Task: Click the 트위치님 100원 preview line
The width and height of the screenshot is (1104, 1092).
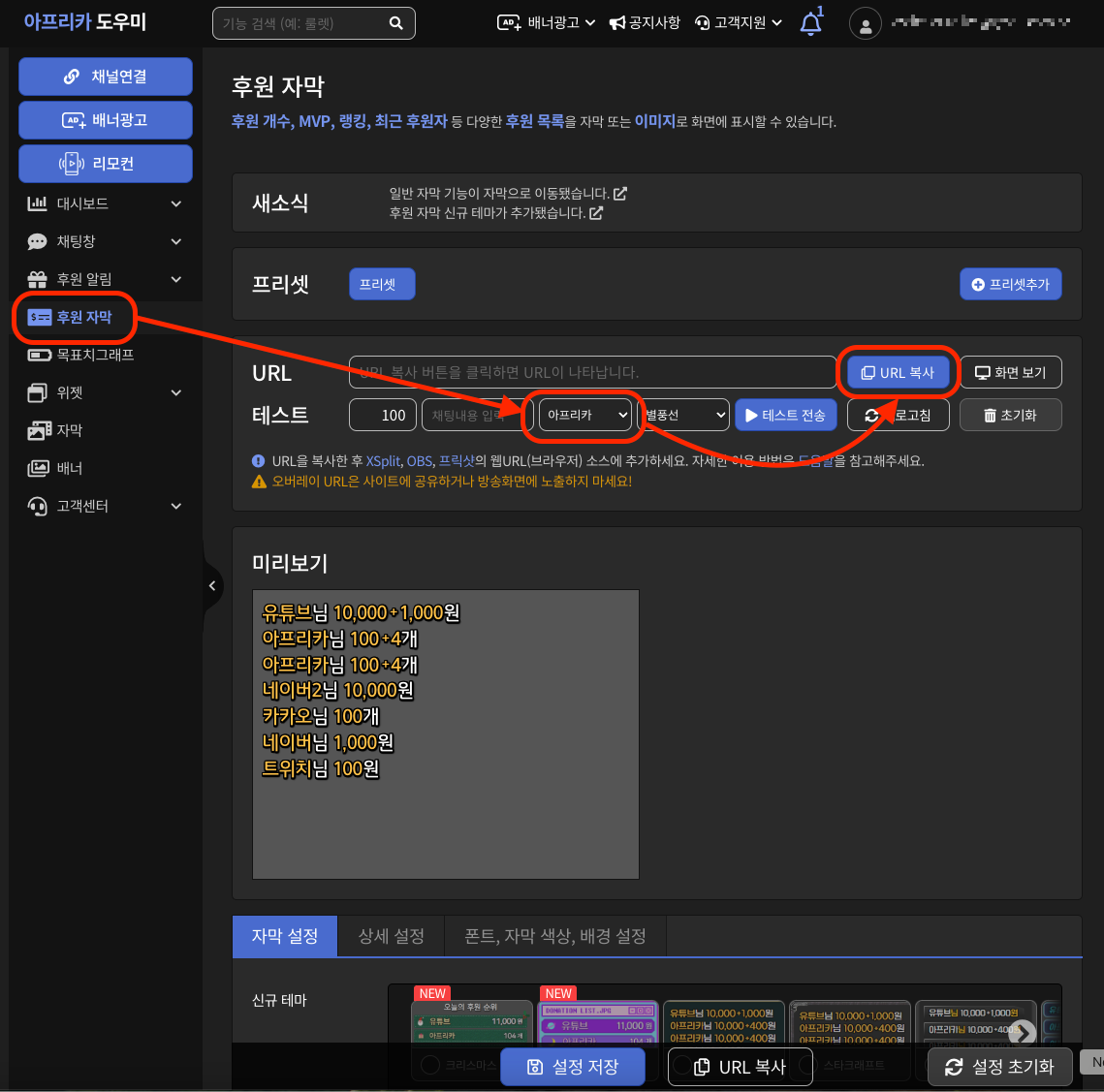Action: click(321, 768)
